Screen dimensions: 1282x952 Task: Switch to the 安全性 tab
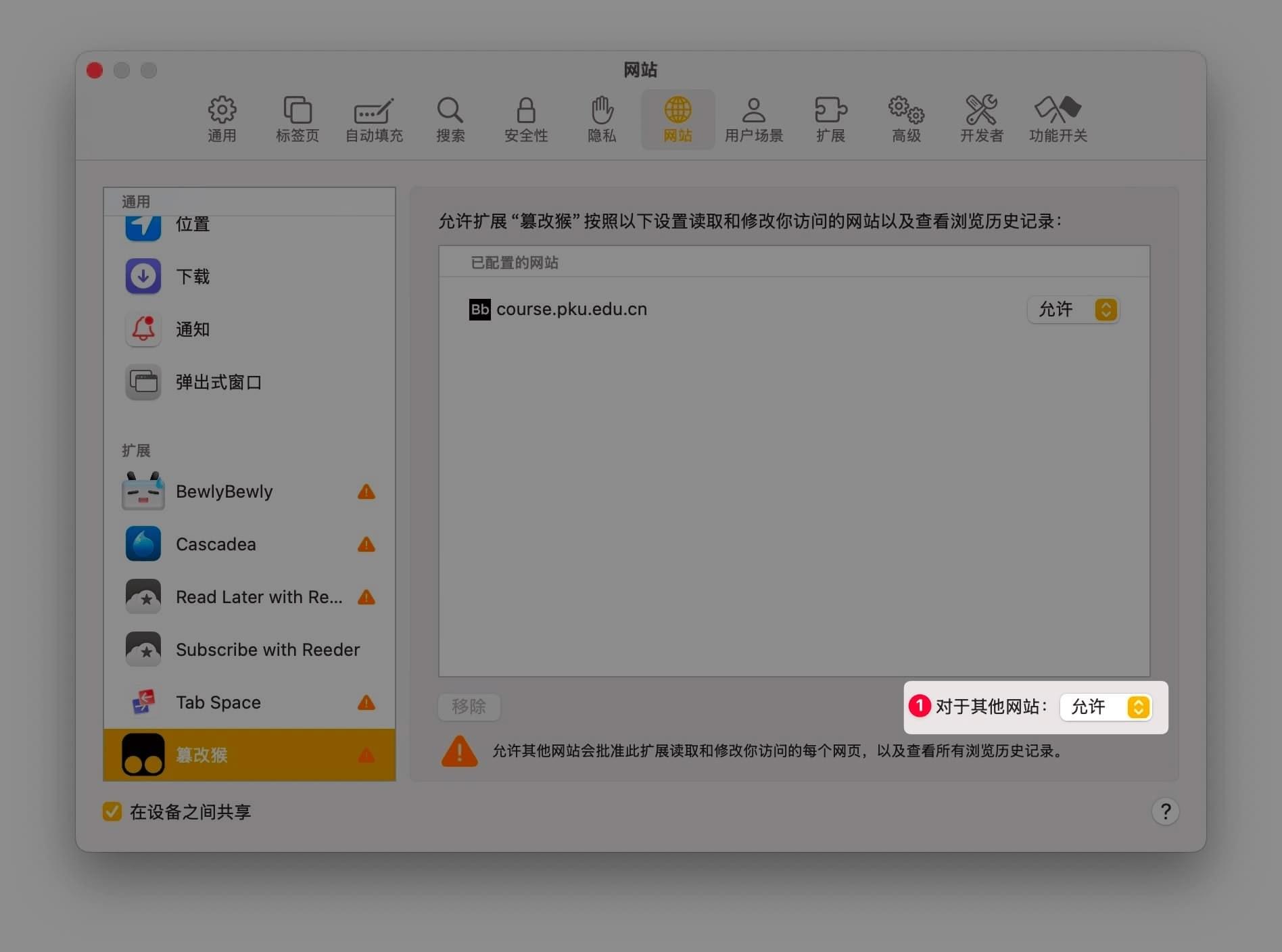tap(526, 119)
